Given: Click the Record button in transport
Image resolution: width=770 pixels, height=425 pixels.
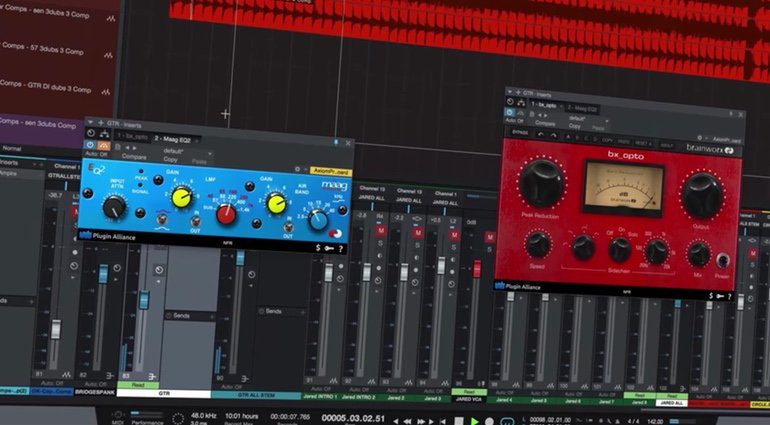Looking at the screenshot, I should (x=490, y=422).
